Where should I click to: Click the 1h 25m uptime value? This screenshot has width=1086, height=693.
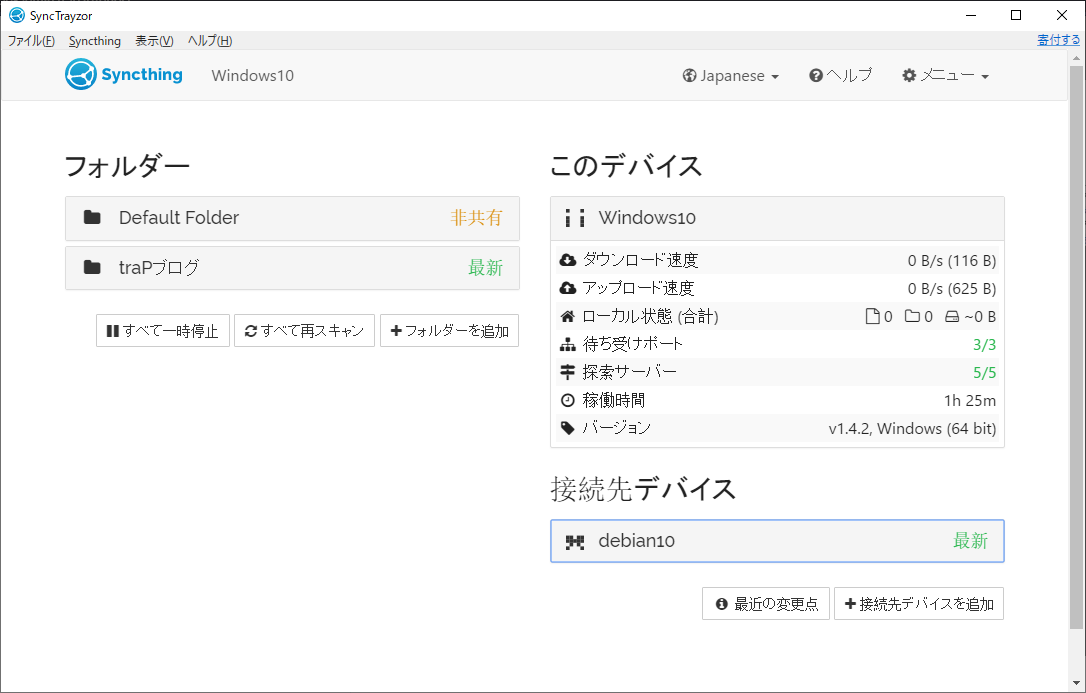click(970, 401)
